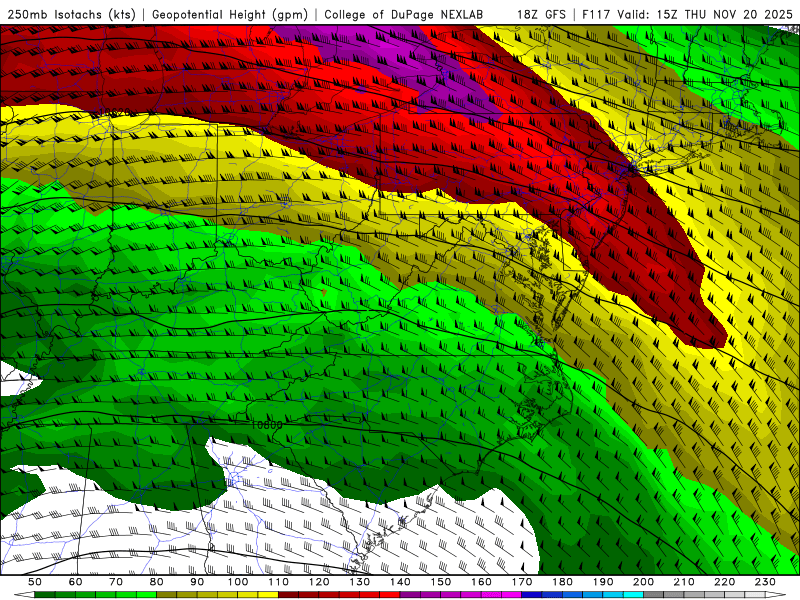
Task: Click the 80 value on color scale
Action: 157,582
